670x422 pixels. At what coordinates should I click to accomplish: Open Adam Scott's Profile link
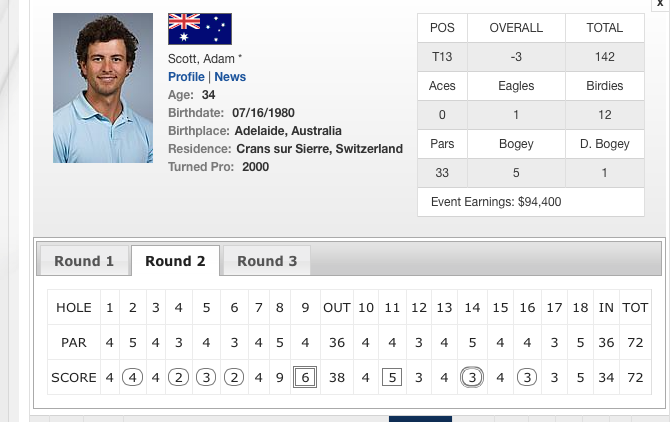coord(186,77)
